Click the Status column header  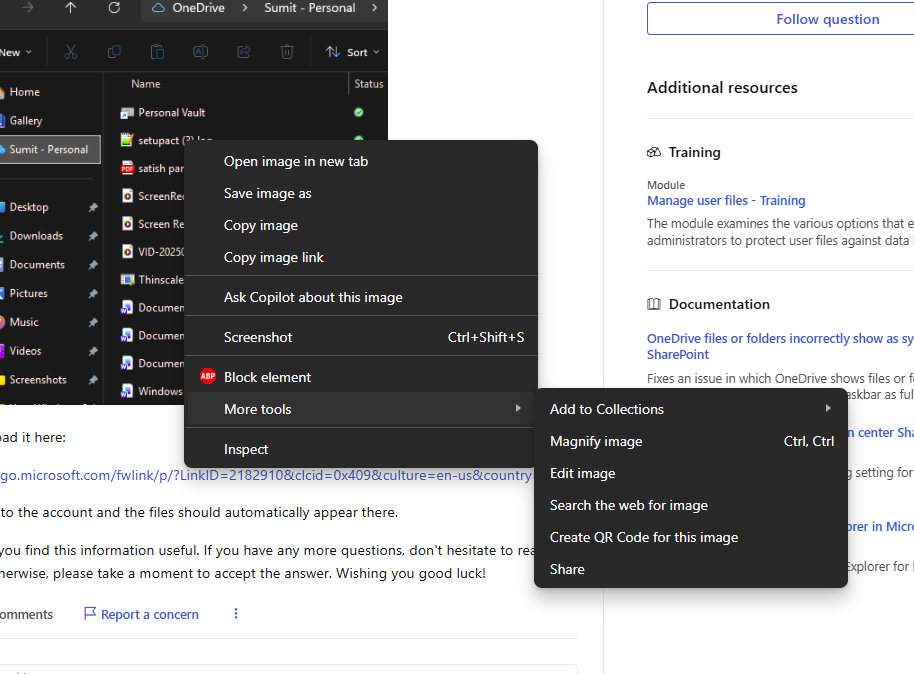pos(368,84)
